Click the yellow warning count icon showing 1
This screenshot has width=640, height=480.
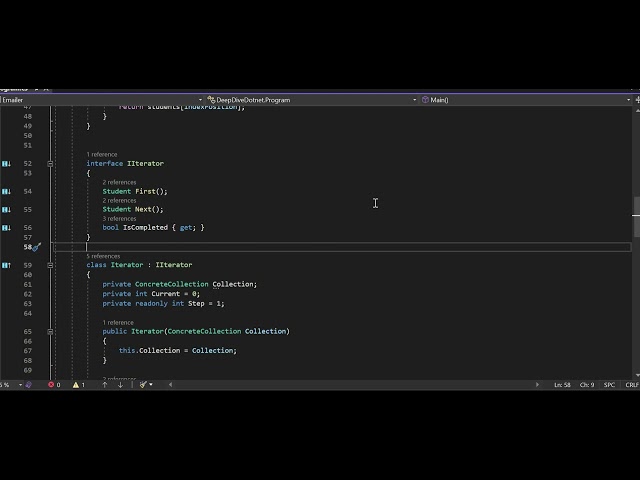click(76, 384)
